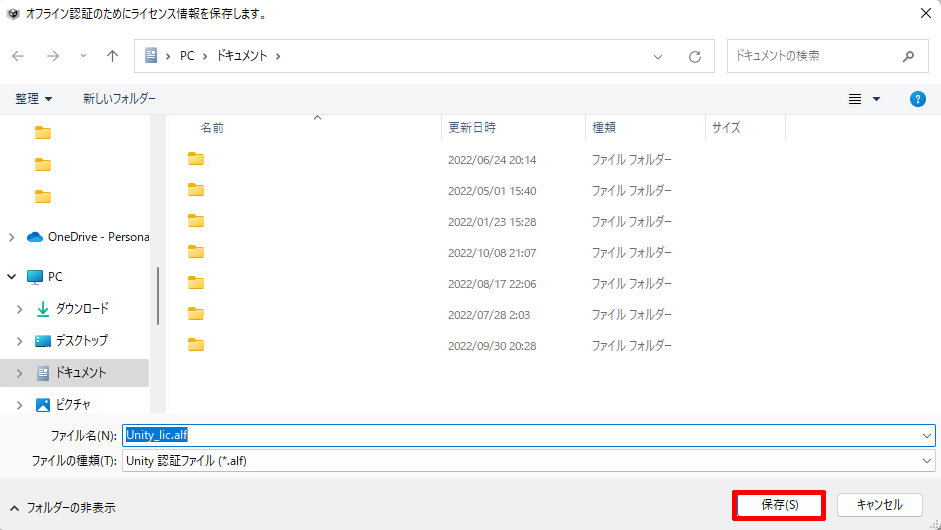Click the search magnifier icon
Viewport: 941px width, 530px height.
pyautogui.click(x=908, y=56)
